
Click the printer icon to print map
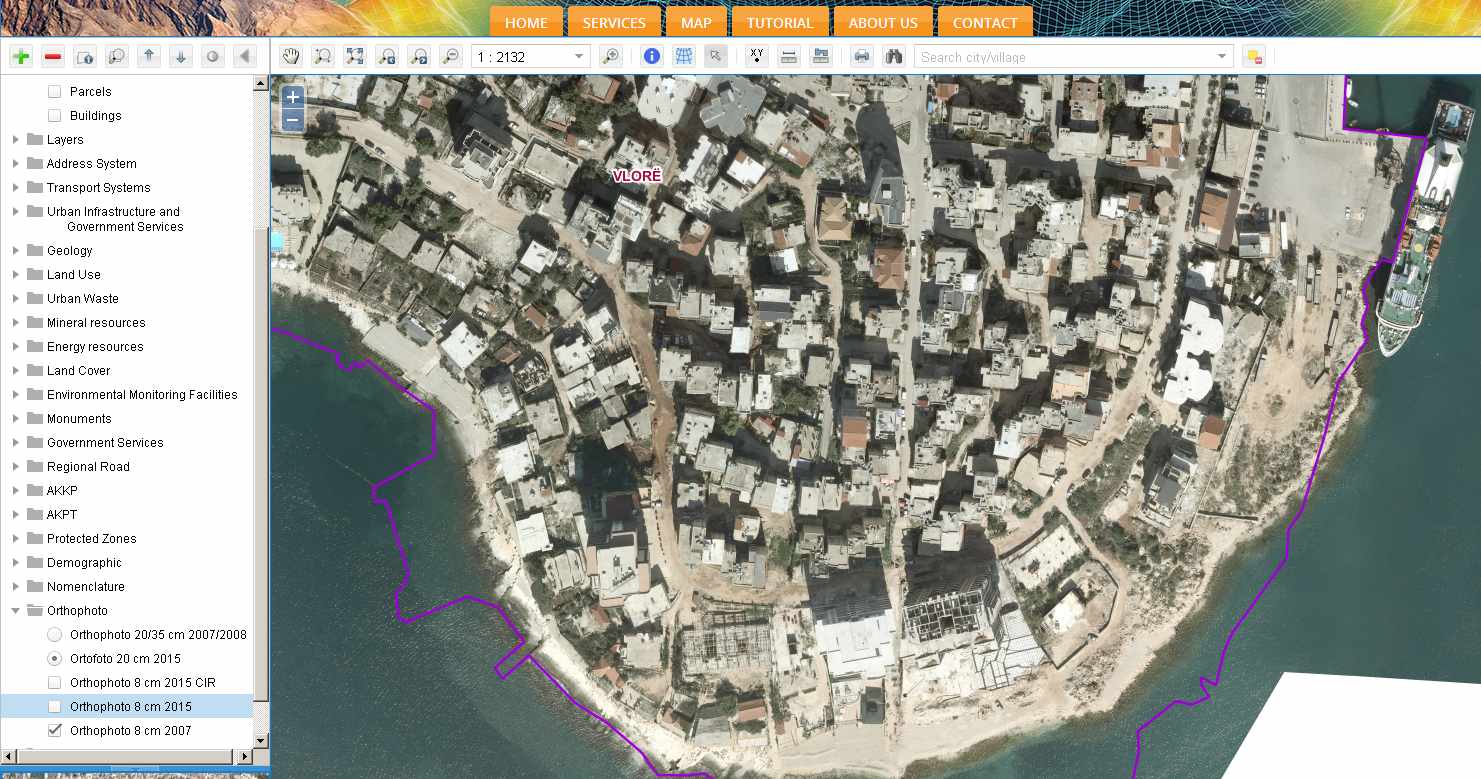click(861, 57)
